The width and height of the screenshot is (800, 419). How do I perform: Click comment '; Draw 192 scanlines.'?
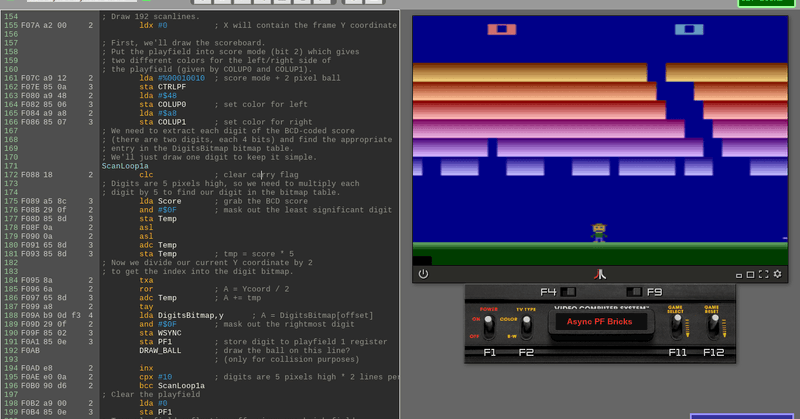[151, 16]
